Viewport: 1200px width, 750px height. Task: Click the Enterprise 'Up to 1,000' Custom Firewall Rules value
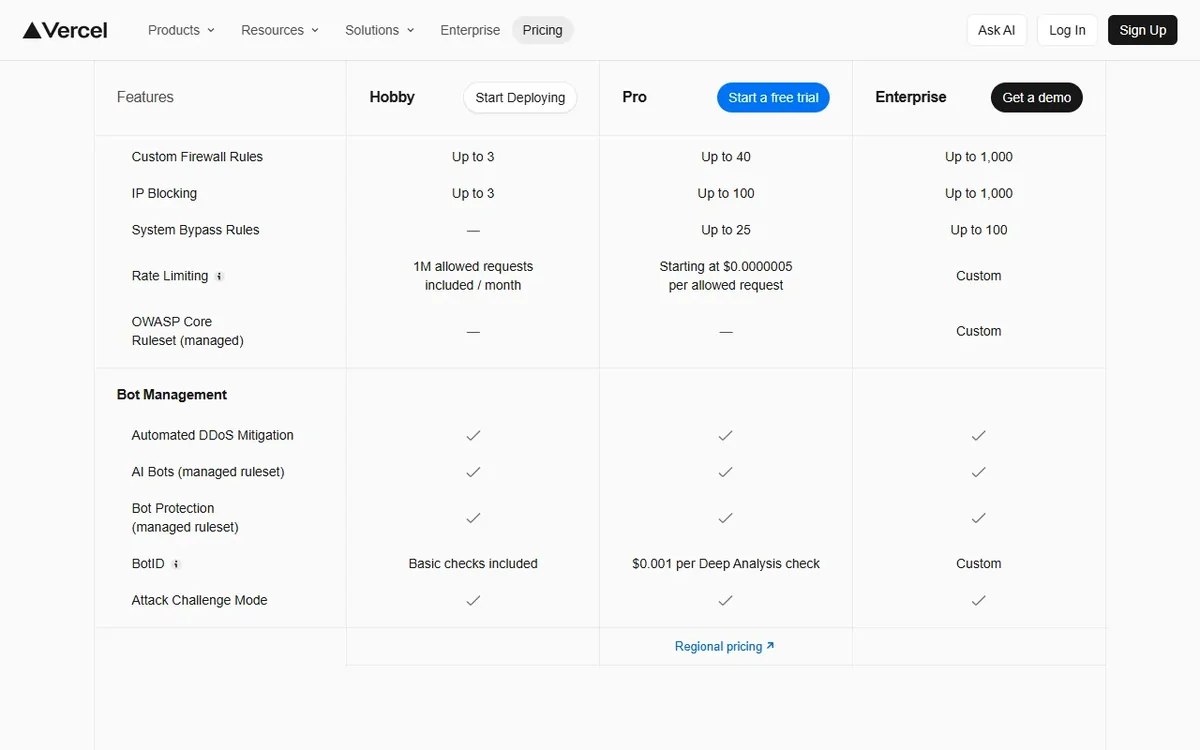coord(979,157)
